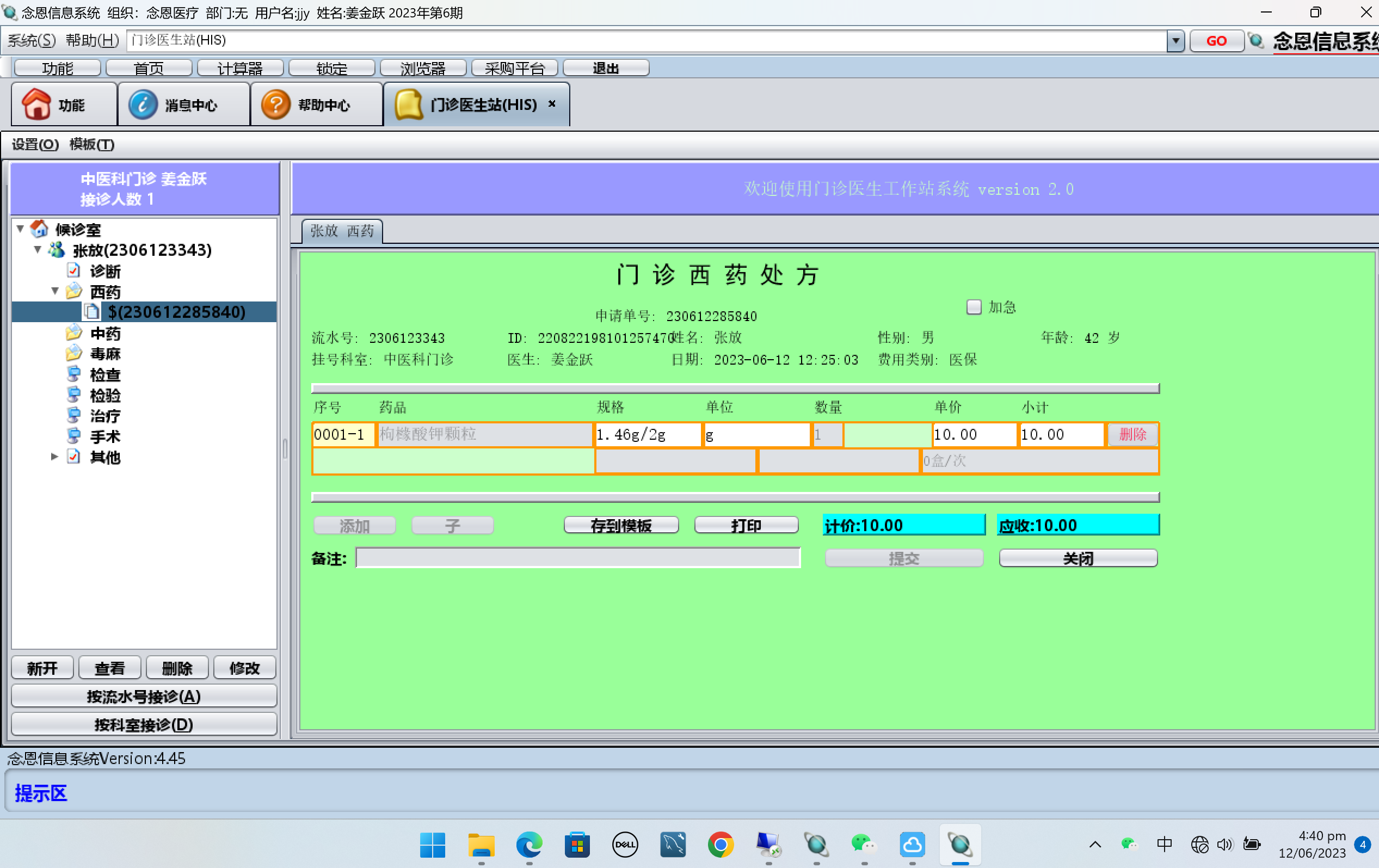Click the 检验 computer icon
Screen dimensions: 1379x868
click(x=74, y=395)
